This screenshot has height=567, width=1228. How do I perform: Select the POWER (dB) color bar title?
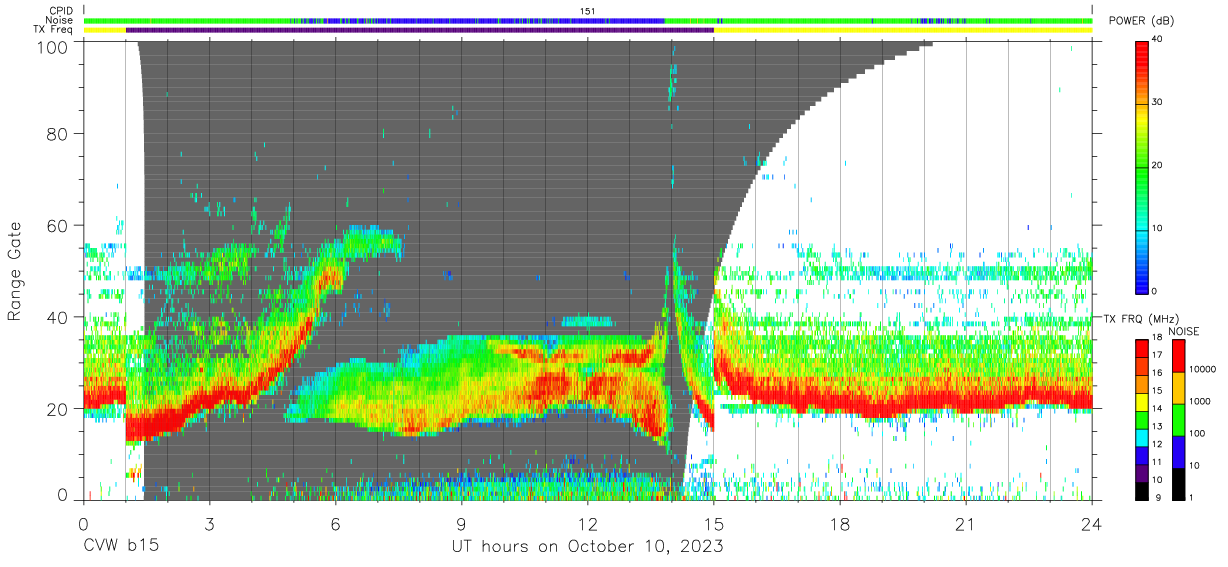1140,21
